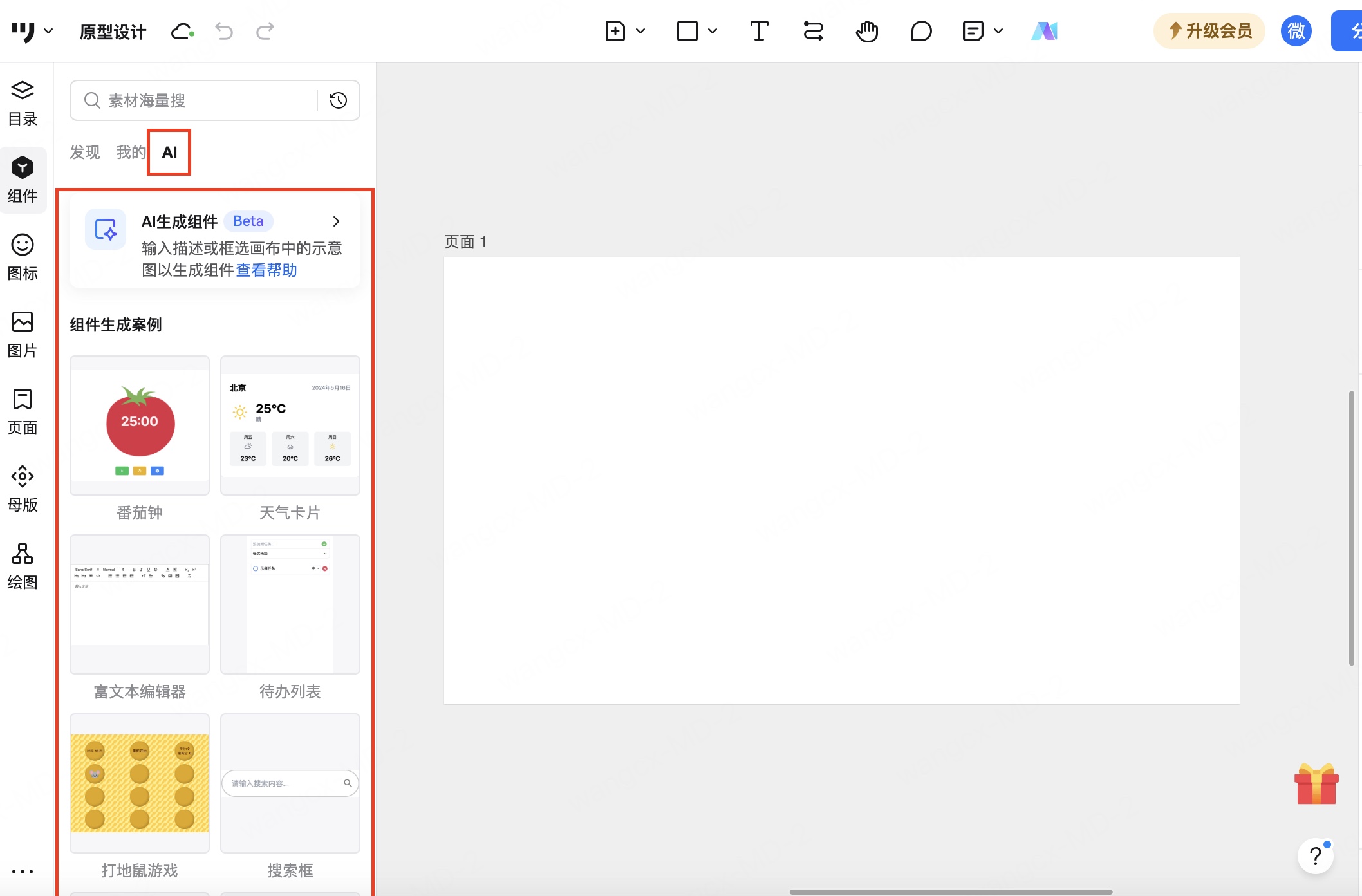Screen dimensions: 1362x896
Task: Select the Hand pan tool
Action: pyautogui.click(x=867, y=31)
